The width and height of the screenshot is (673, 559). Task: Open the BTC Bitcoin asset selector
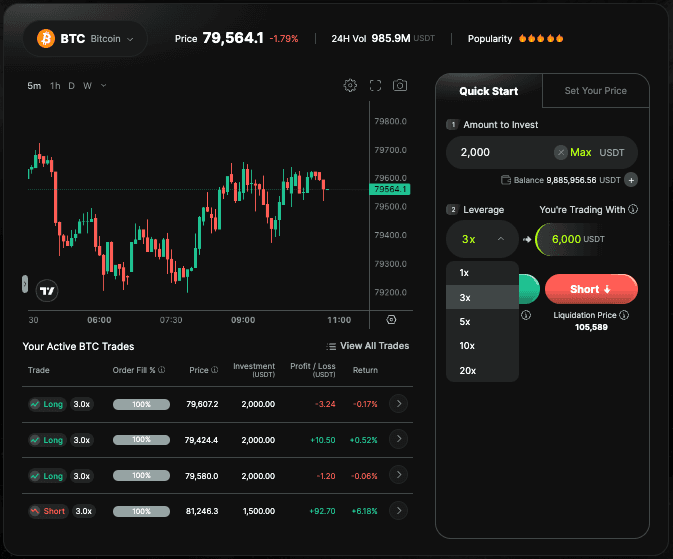click(85, 39)
